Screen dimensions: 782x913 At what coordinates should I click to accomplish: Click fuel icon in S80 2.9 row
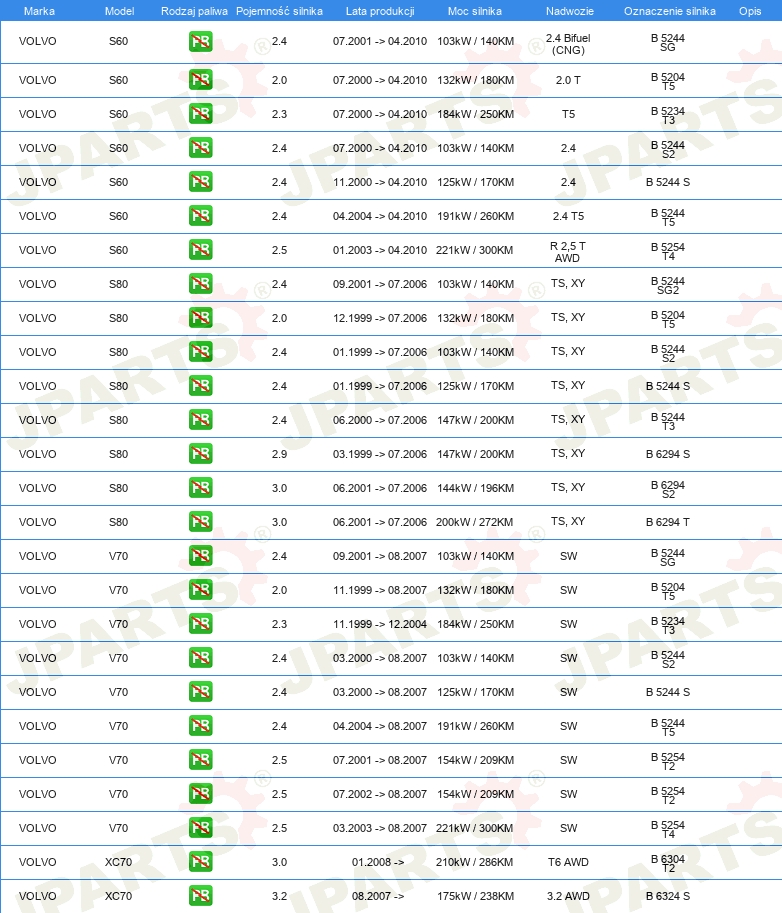pos(200,454)
